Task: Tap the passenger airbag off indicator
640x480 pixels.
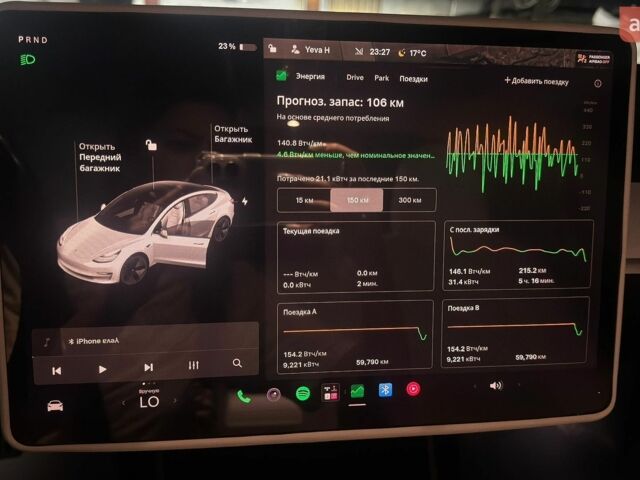Action: [593, 59]
